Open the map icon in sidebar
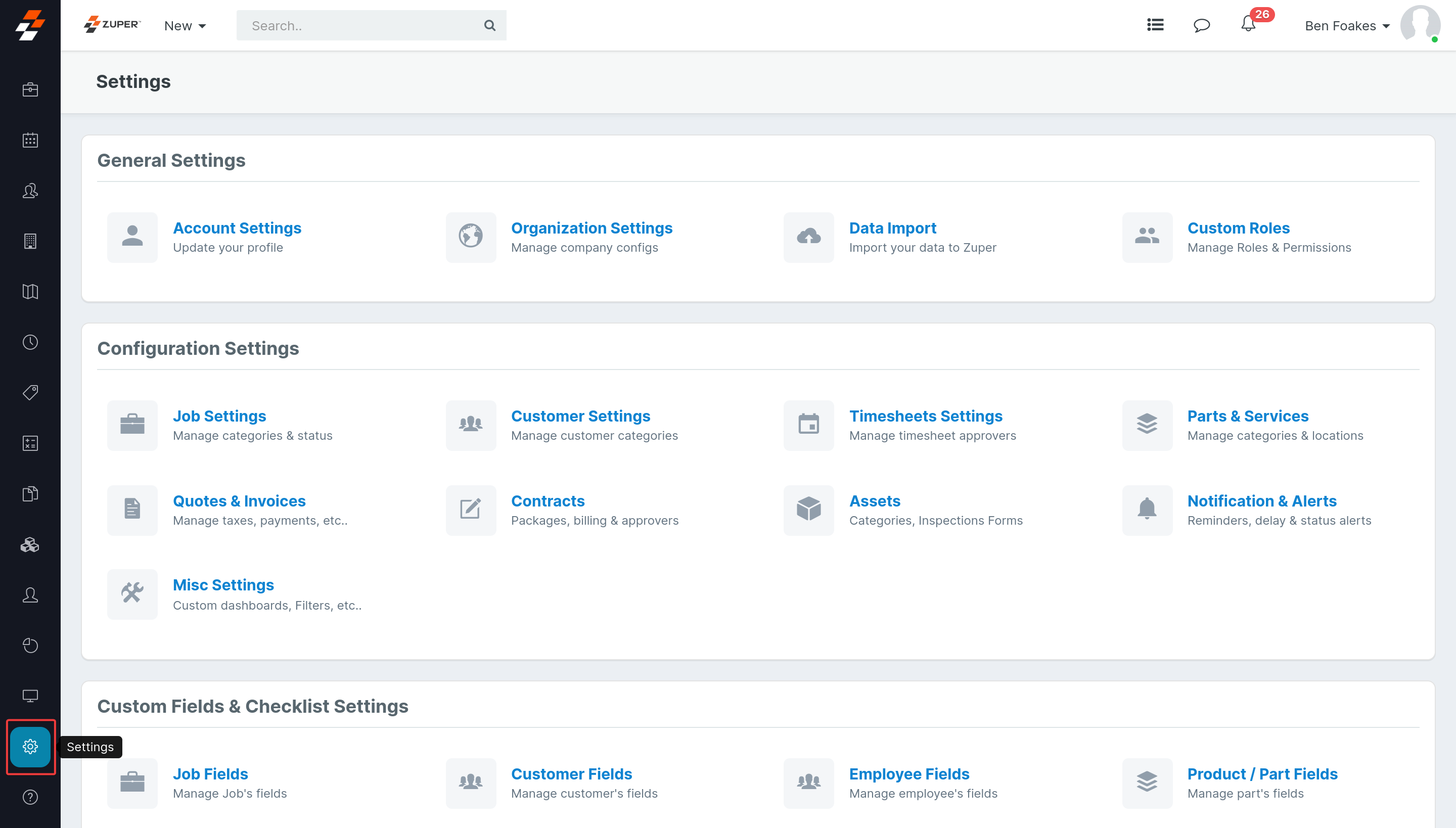This screenshot has height=828, width=1456. (30, 292)
